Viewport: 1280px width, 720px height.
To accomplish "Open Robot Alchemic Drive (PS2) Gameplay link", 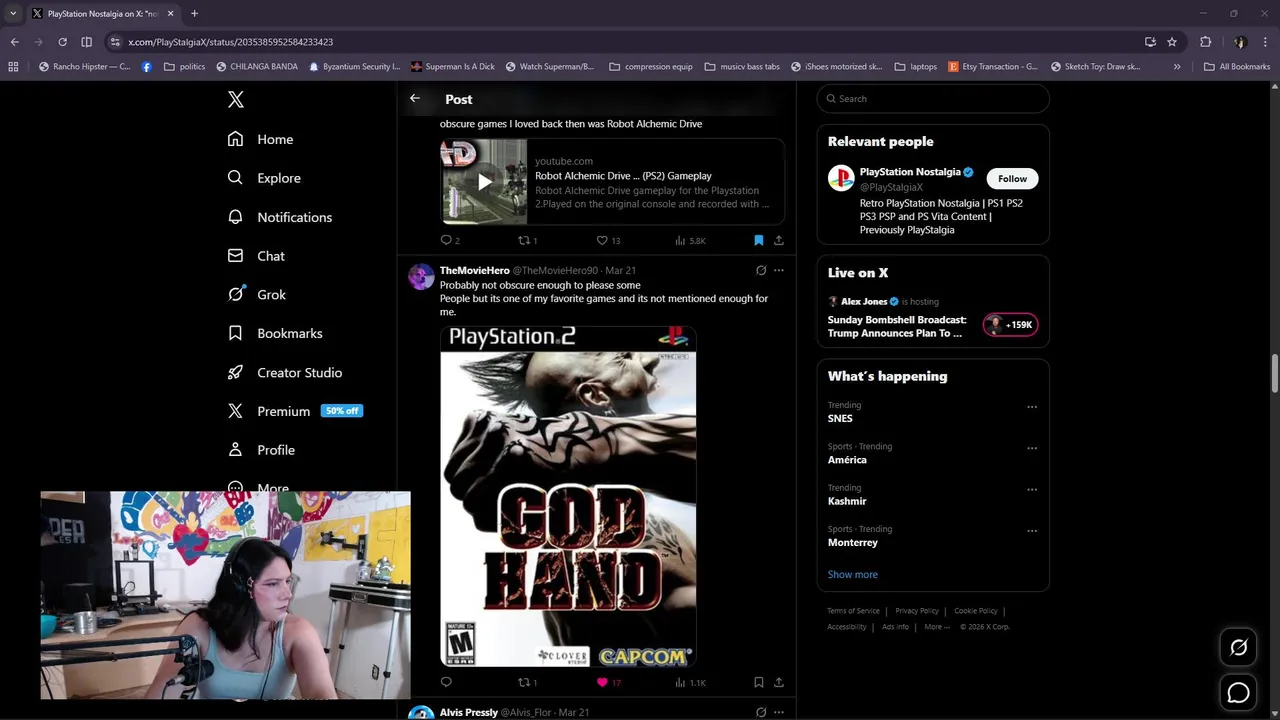I will point(623,176).
